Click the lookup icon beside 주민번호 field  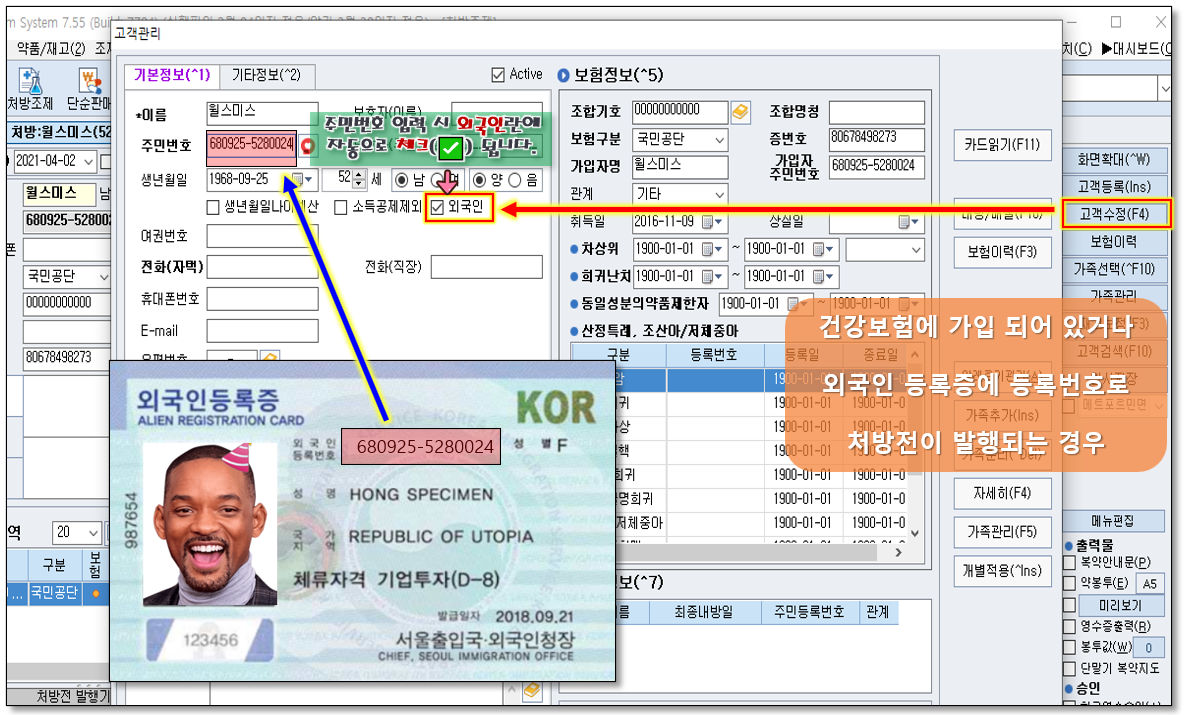(306, 146)
